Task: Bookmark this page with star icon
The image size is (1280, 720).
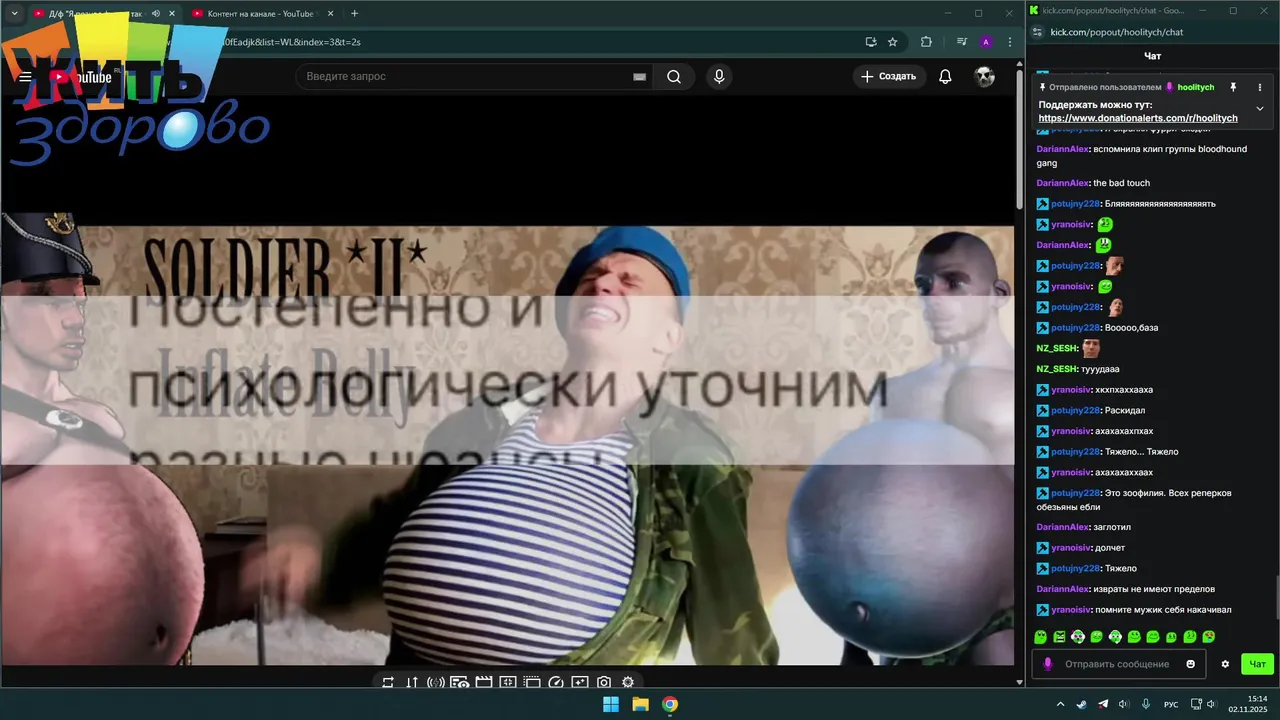Action: (893, 42)
